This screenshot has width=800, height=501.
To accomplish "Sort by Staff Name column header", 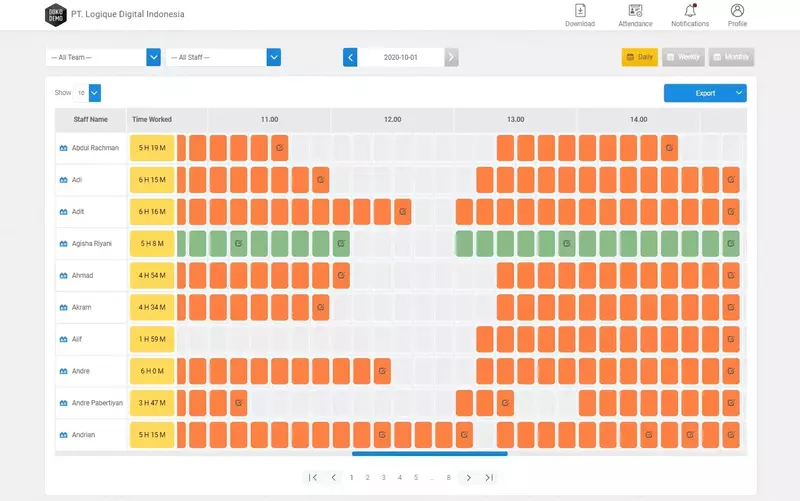I will click(x=90, y=119).
